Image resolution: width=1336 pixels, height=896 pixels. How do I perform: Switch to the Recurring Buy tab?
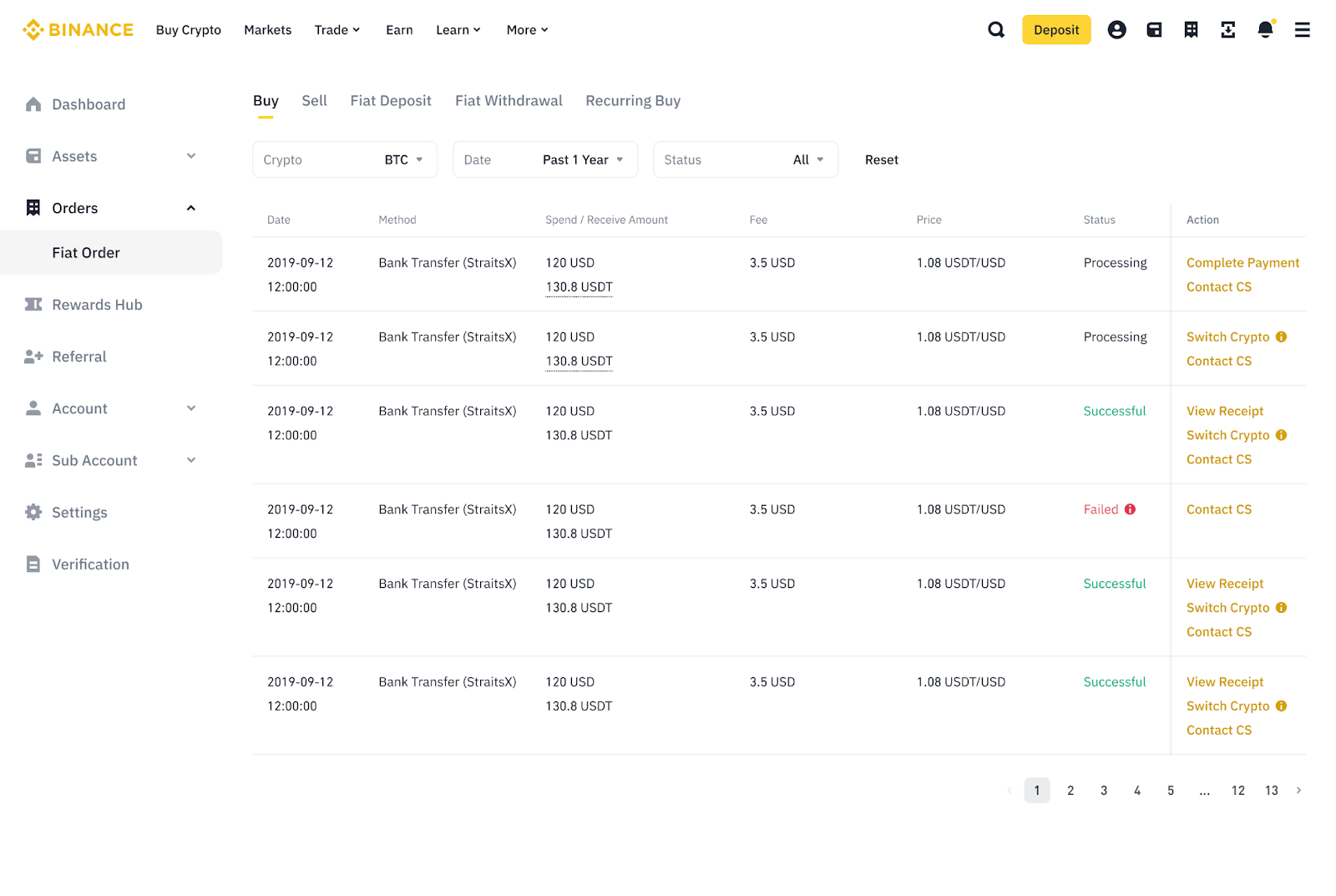[633, 101]
